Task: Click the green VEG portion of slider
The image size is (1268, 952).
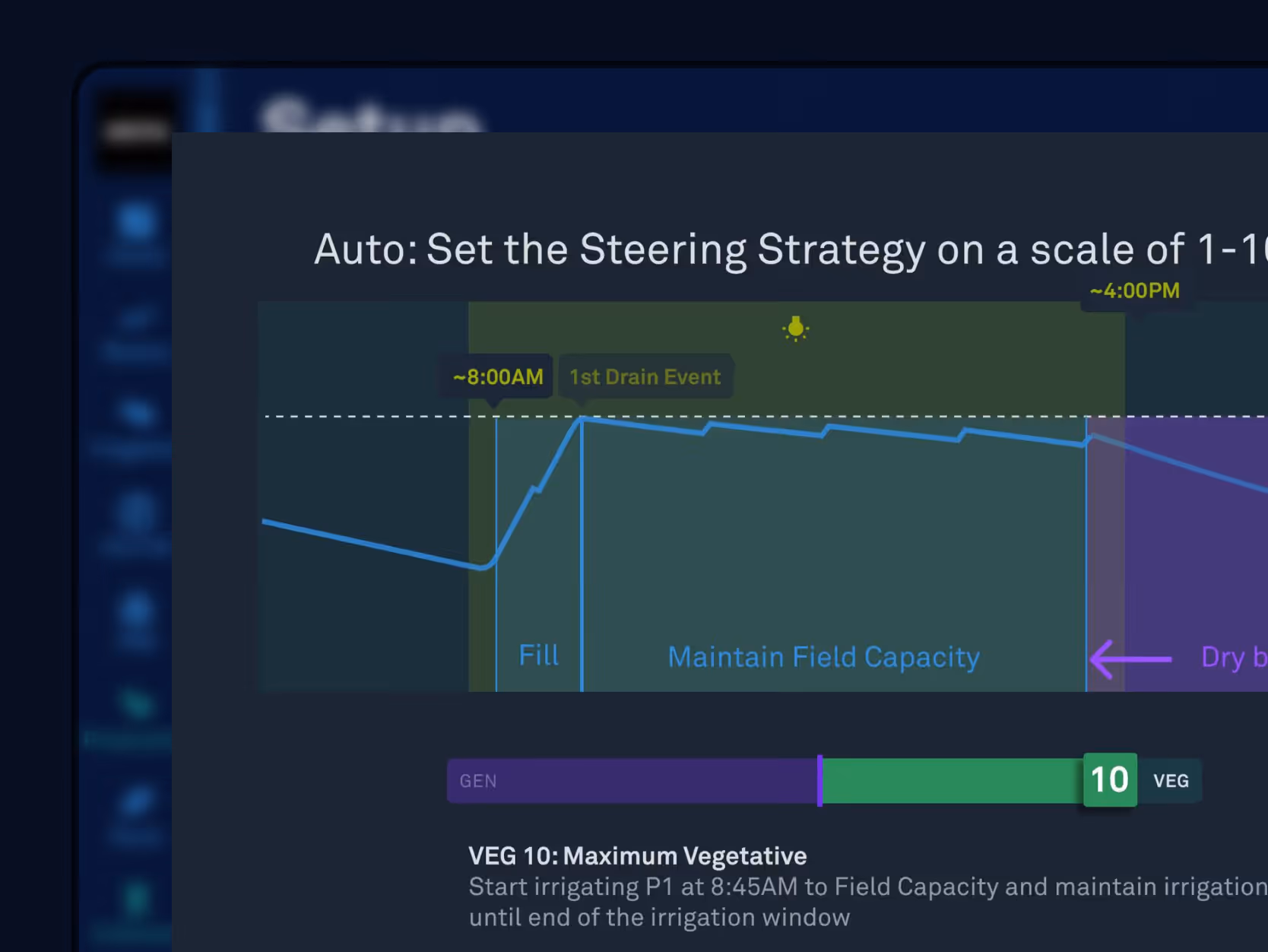Action: tap(953, 780)
